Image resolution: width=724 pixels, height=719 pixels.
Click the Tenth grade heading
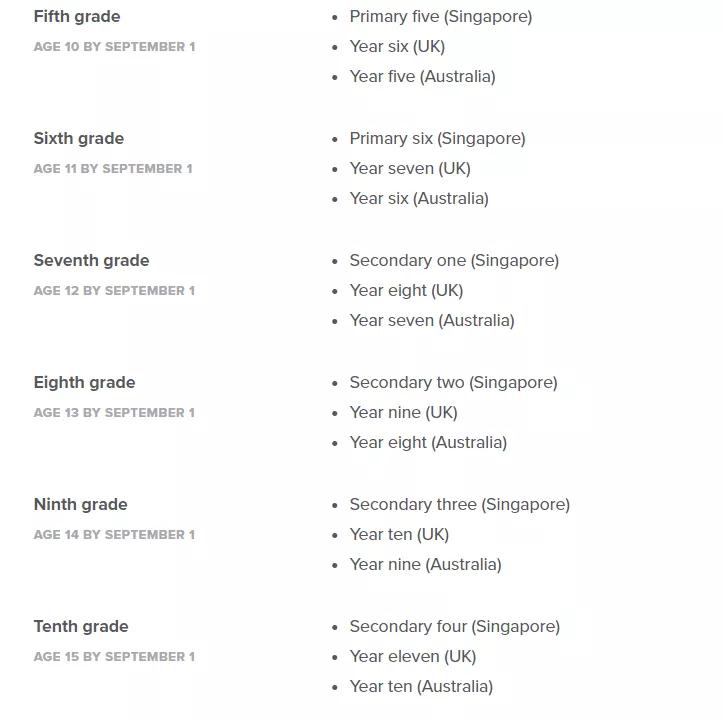81,627
